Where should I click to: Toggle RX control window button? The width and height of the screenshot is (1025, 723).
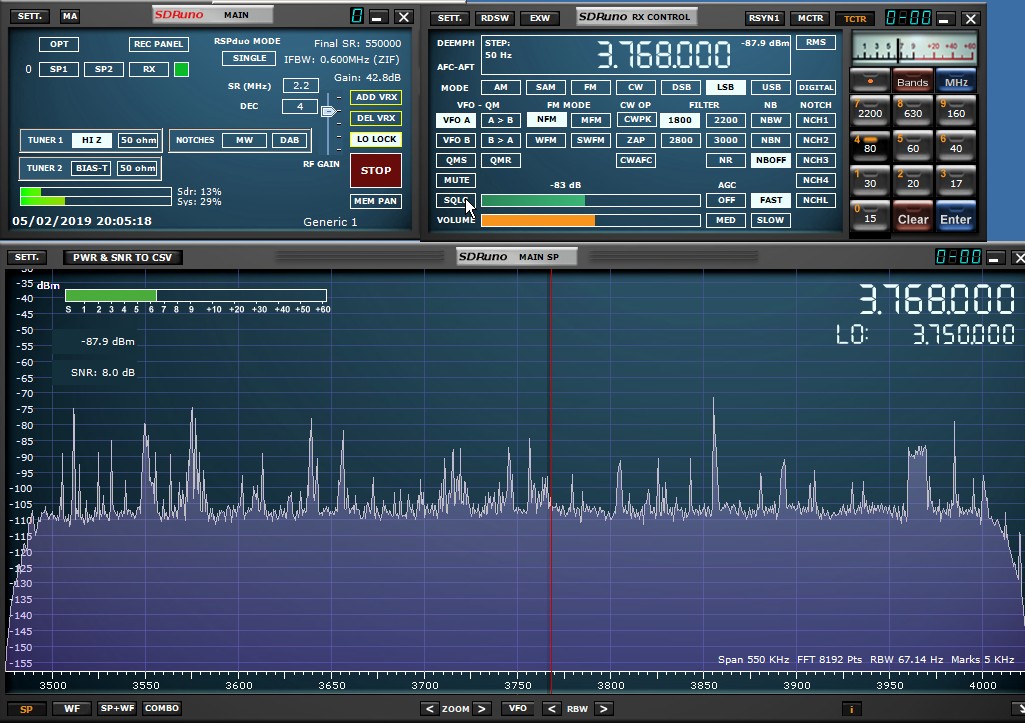[149, 69]
